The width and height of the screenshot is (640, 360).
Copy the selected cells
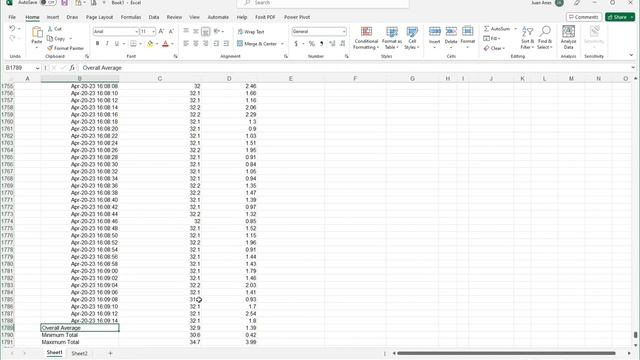click(x=56, y=38)
